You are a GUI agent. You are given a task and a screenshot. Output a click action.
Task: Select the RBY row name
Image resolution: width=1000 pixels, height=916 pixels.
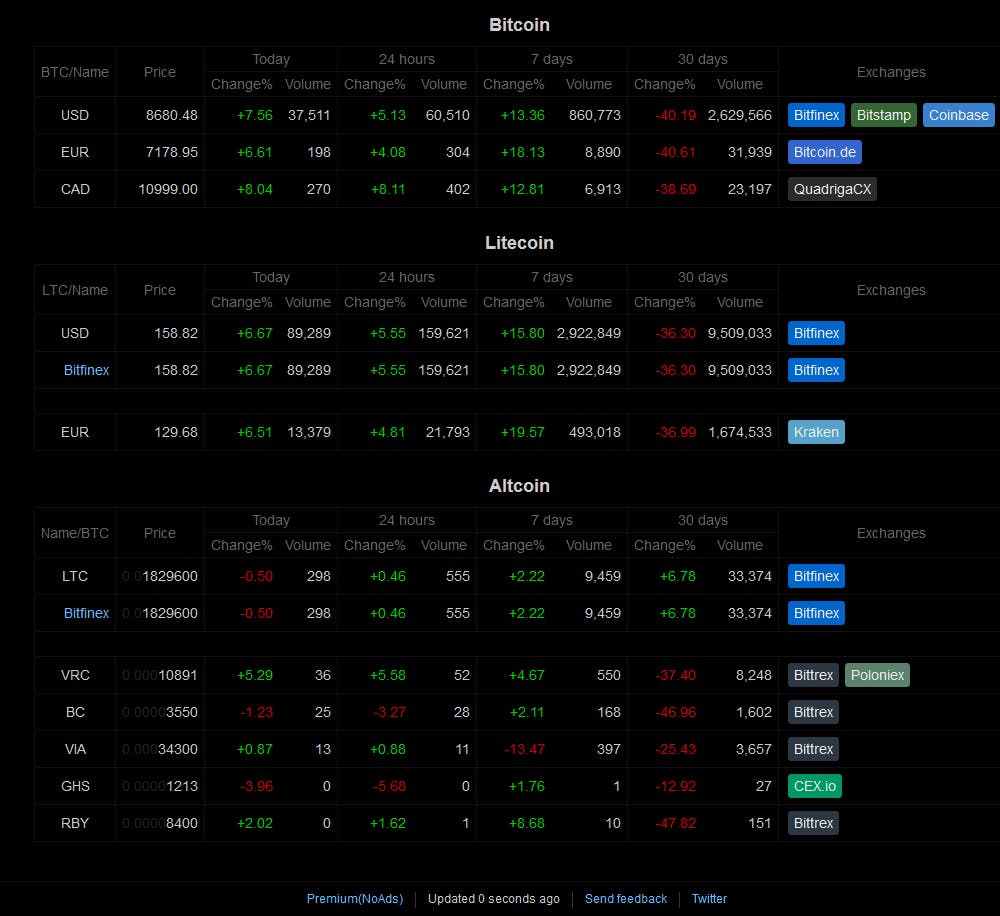coord(75,823)
